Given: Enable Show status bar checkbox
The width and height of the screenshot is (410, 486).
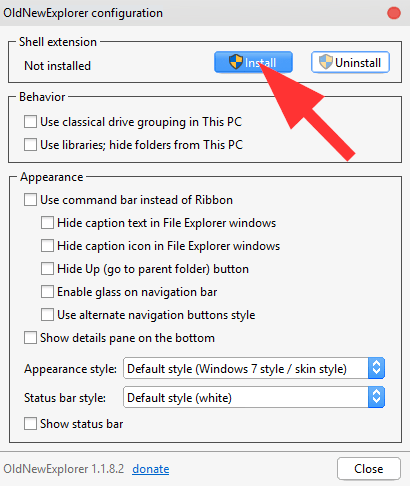Looking at the screenshot, I should click(x=30, y=424).
